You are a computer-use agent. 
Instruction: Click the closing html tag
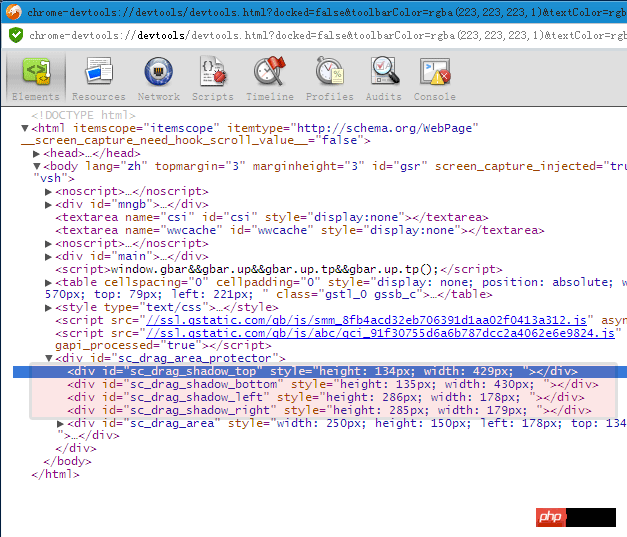point(55,474)
